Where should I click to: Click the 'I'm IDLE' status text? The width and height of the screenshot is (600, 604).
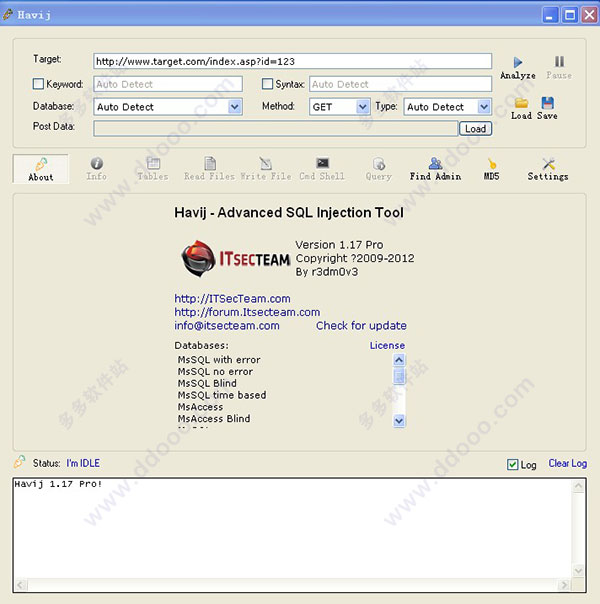pyautogui.click(x=83, y=463)
